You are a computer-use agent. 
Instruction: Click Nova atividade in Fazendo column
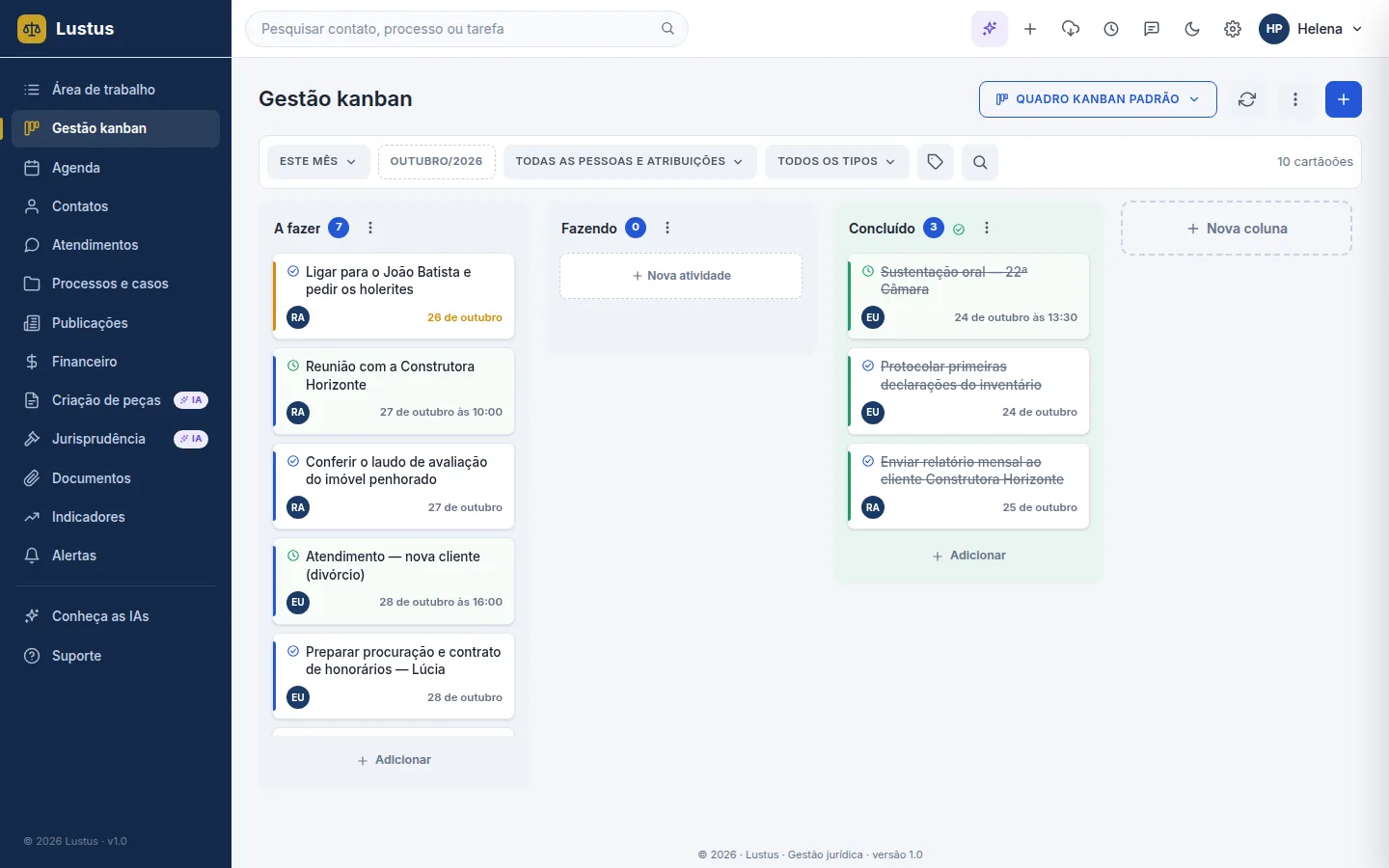tap(681, 276)
